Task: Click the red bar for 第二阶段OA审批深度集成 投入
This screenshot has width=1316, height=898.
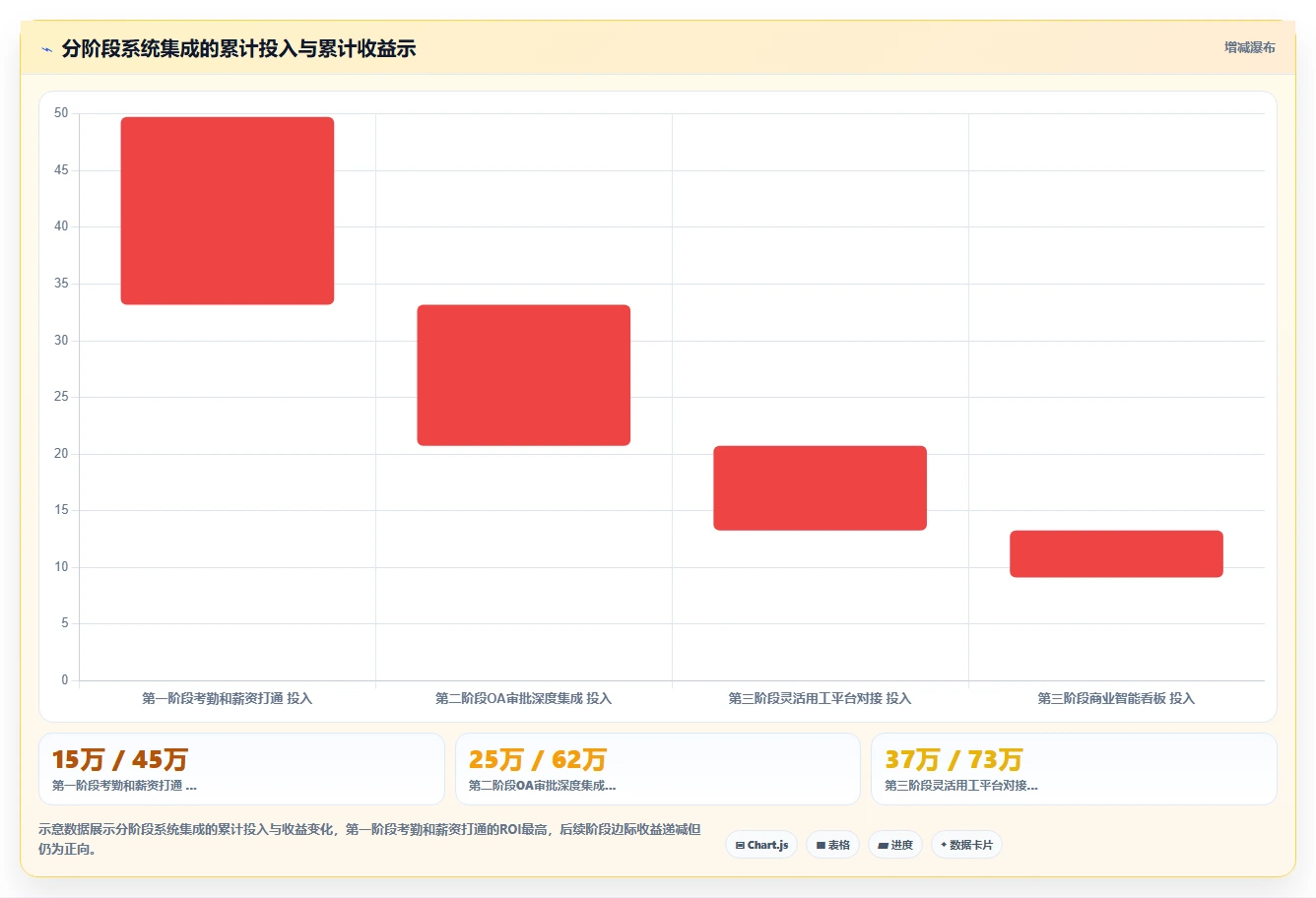Action: pyautogui.click(x=524, y=375)
